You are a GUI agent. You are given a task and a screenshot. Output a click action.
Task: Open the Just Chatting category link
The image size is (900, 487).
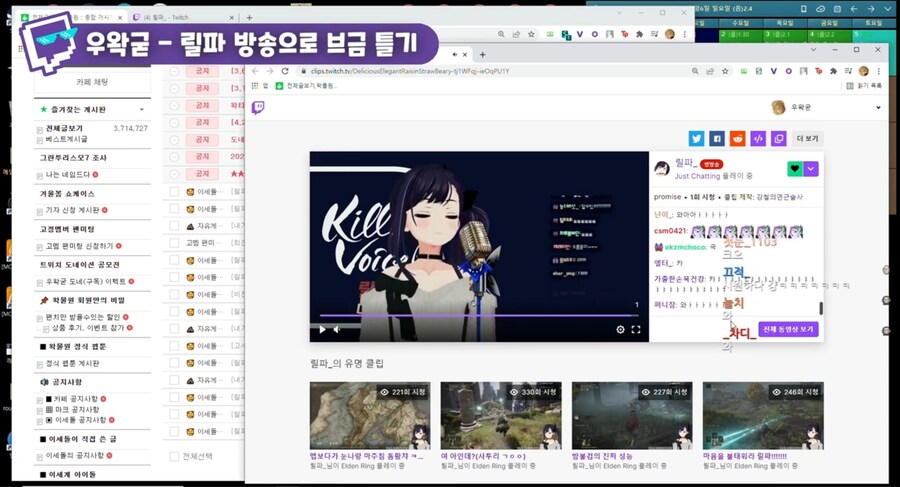click(697, 176)
